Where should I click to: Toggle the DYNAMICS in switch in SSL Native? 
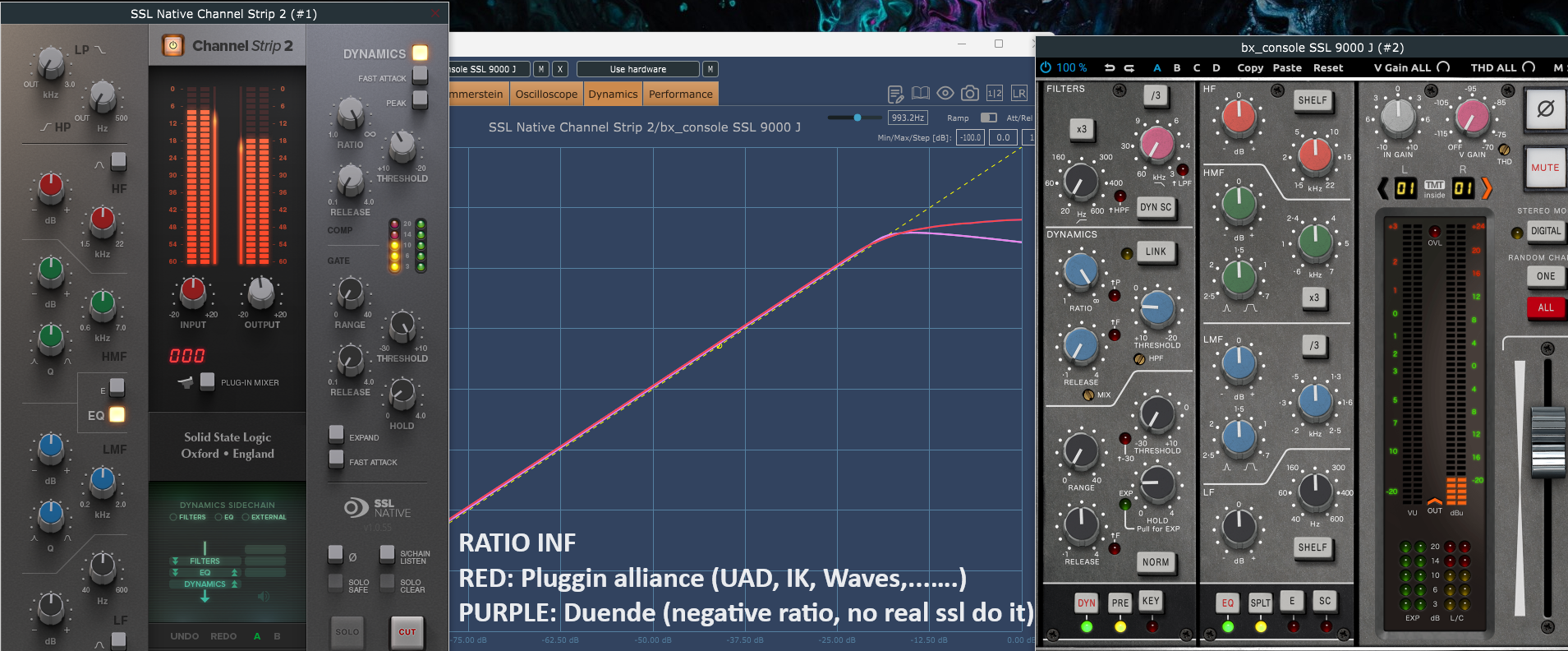[420, 53]
